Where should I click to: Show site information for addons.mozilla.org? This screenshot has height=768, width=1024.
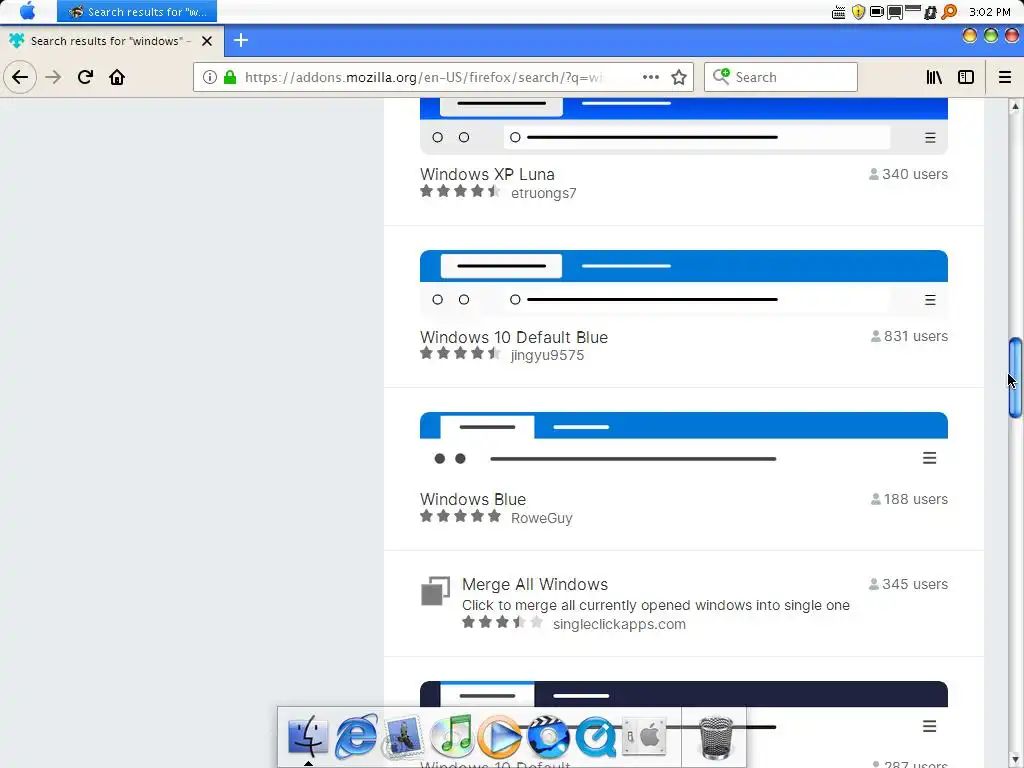pyautogui.click(x=209, y=77)
